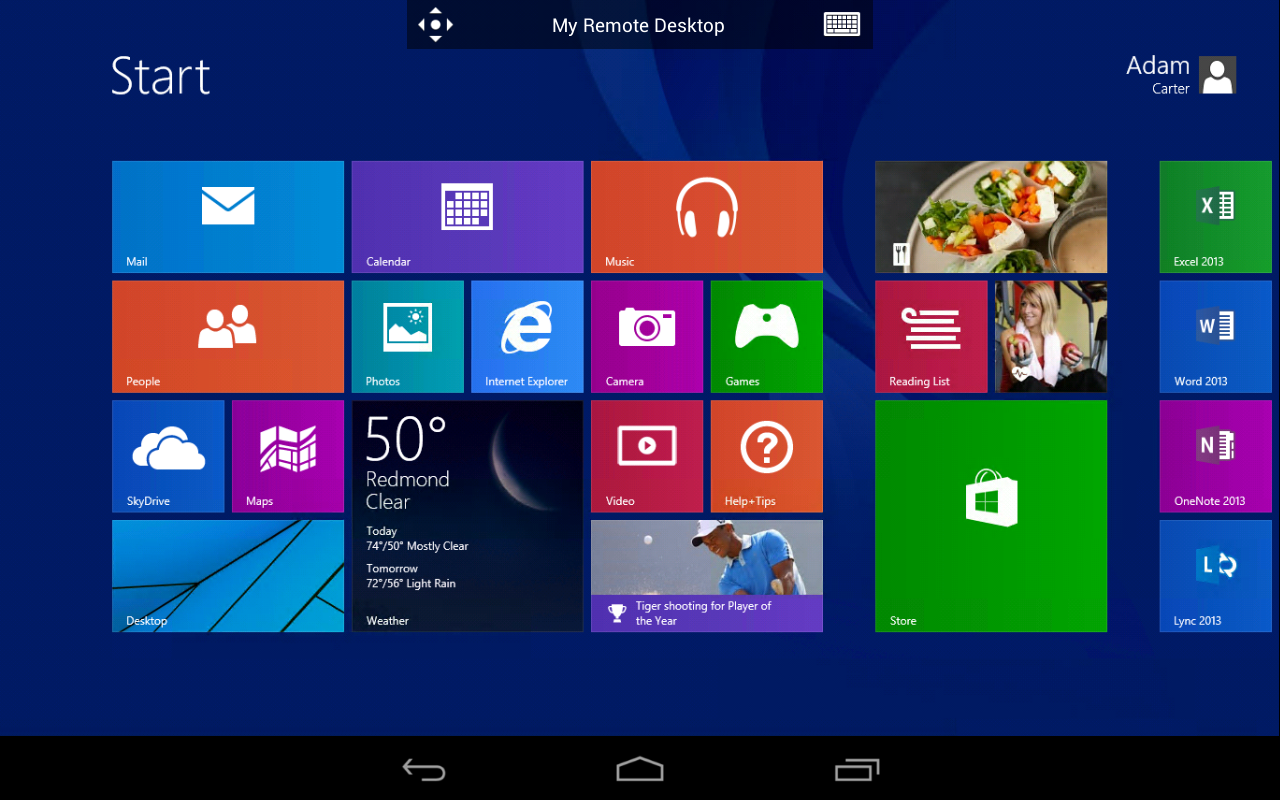Viewport: 1280px width, 800px height.
Task: Open the Photos tile
Action: [407, 336]
